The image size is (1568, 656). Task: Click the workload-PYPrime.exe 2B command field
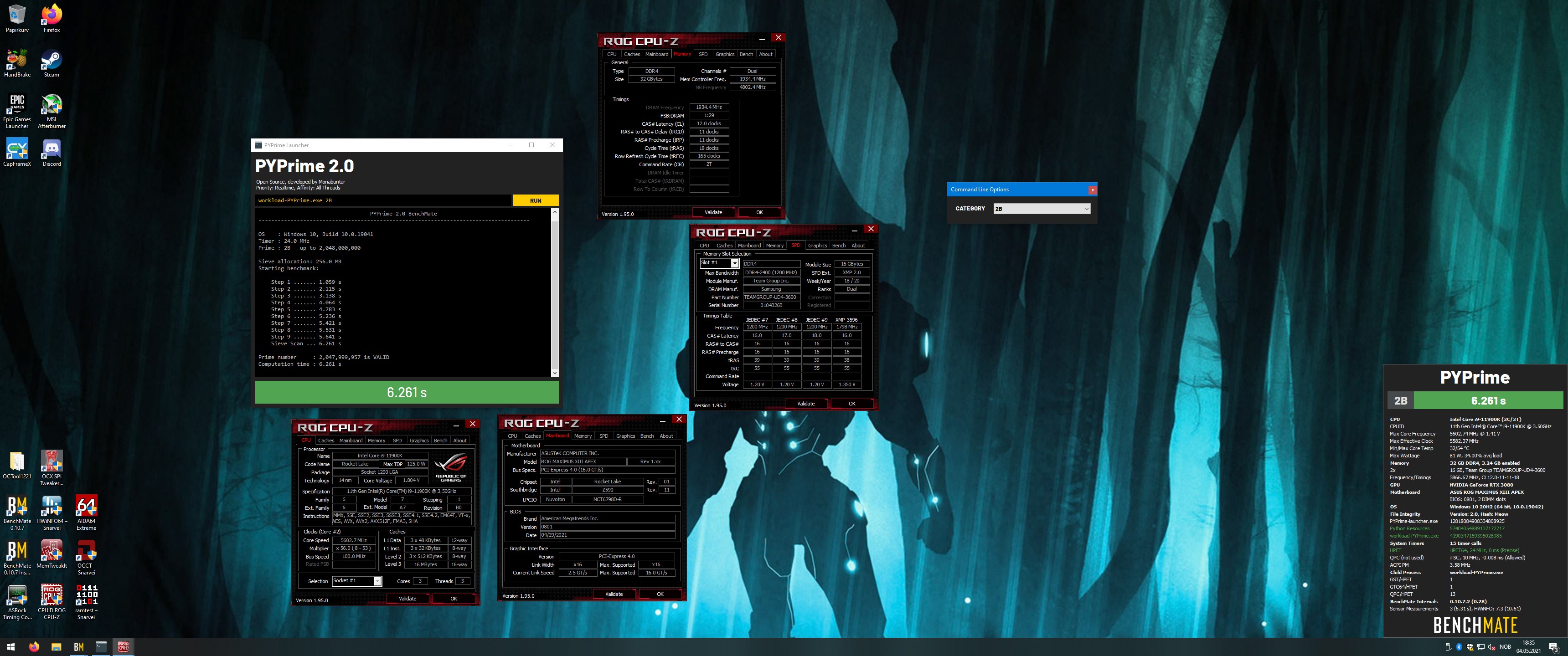(383, 200)
